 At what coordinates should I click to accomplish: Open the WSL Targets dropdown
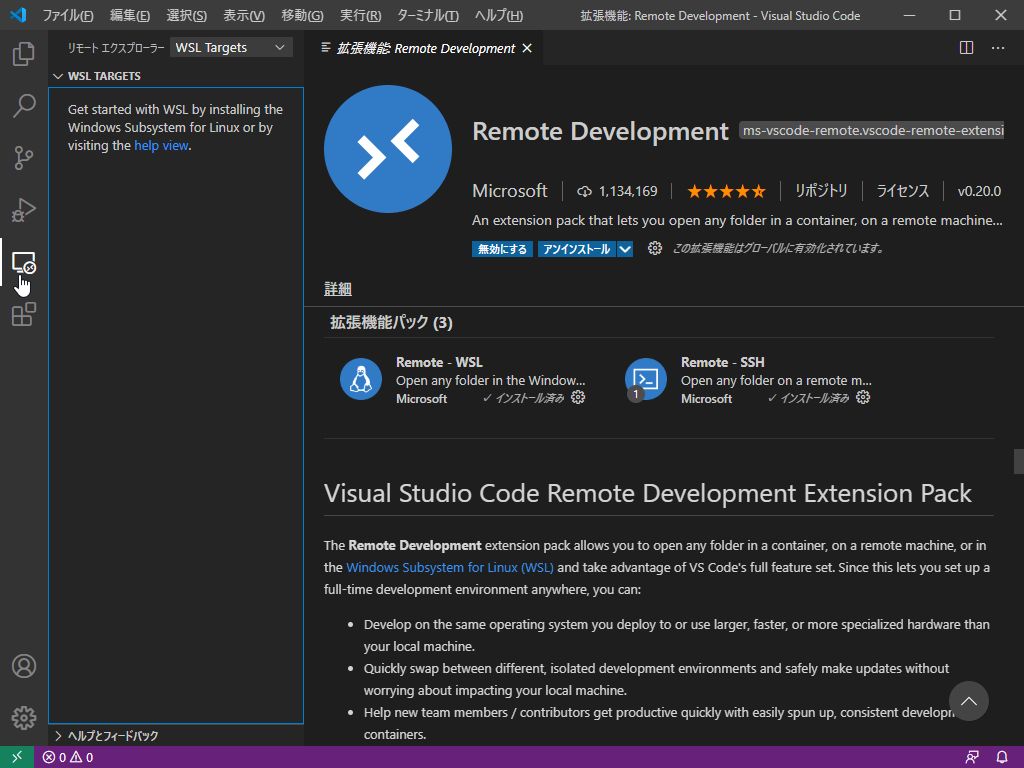tap(231, 48)
